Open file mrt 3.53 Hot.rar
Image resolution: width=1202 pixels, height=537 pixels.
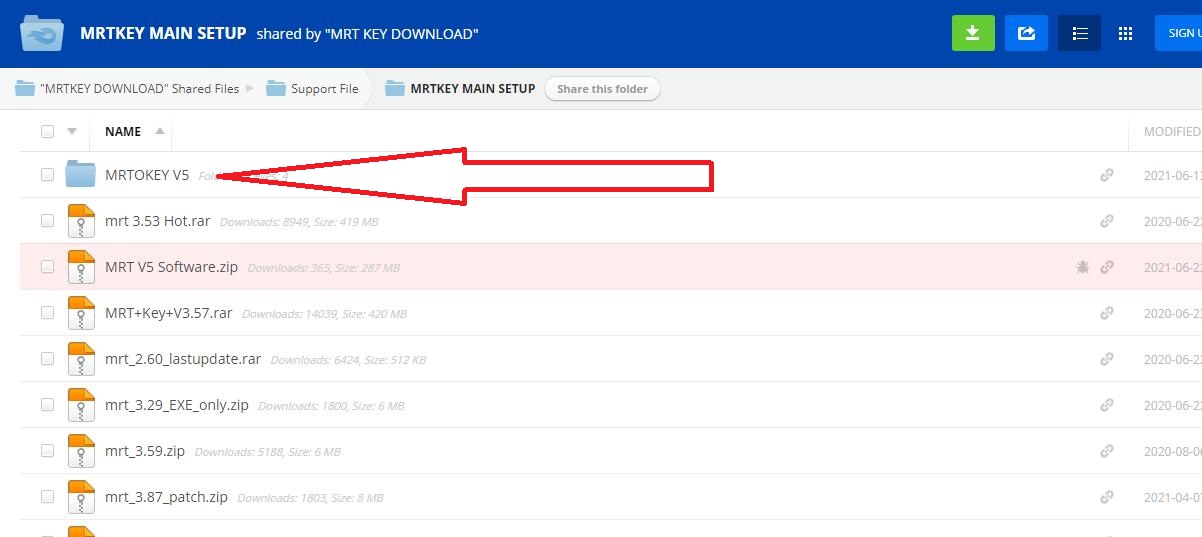(158, 221)
